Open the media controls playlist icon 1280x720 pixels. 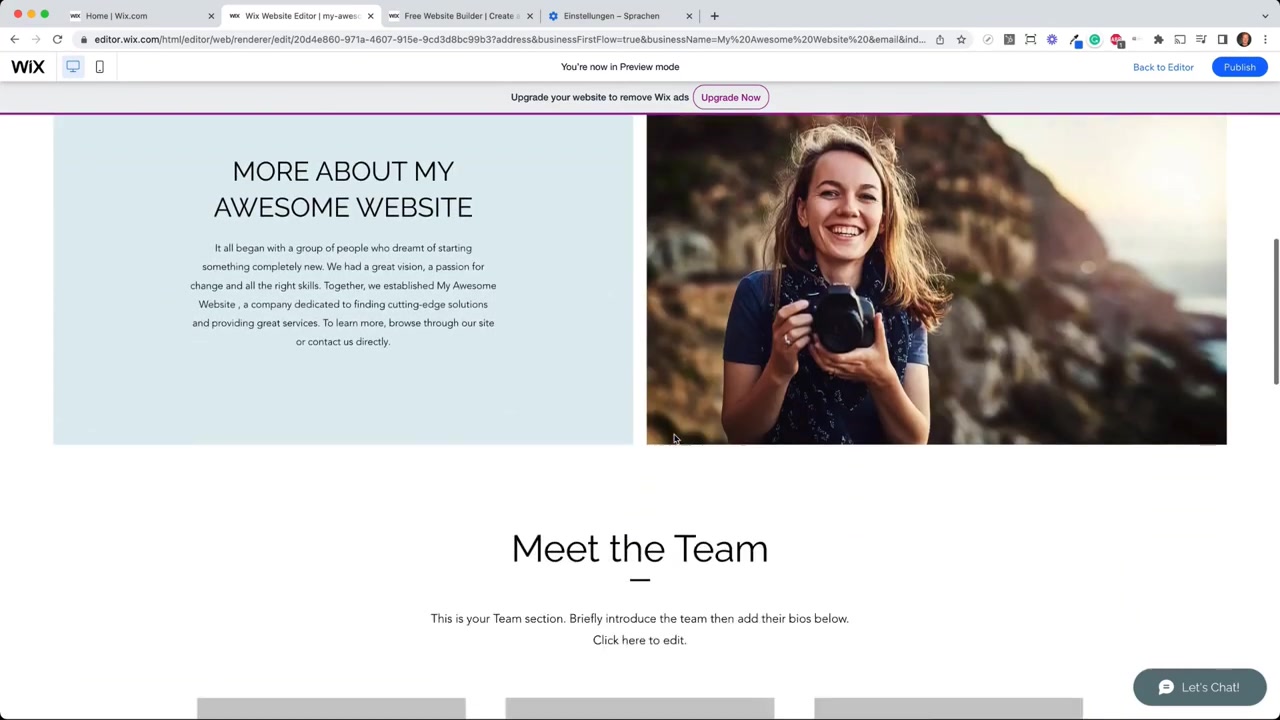coord(1201,40)
